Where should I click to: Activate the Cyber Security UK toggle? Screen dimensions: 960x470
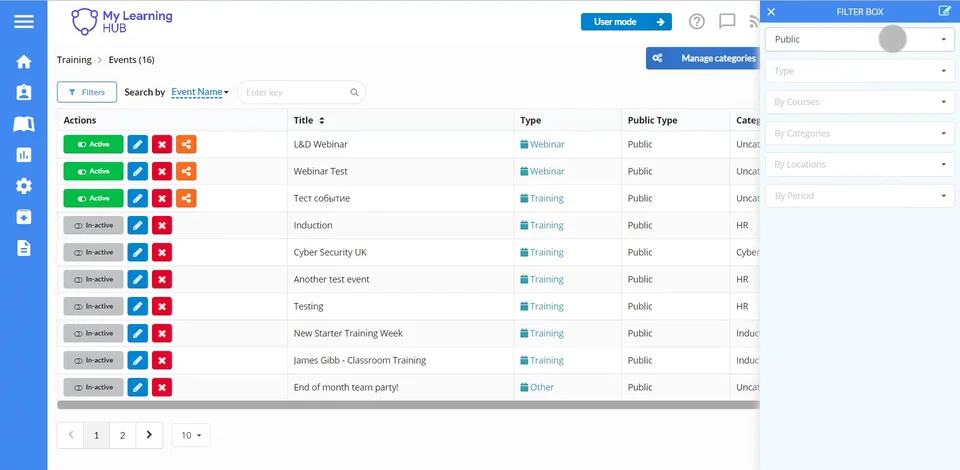coord(93,252)
